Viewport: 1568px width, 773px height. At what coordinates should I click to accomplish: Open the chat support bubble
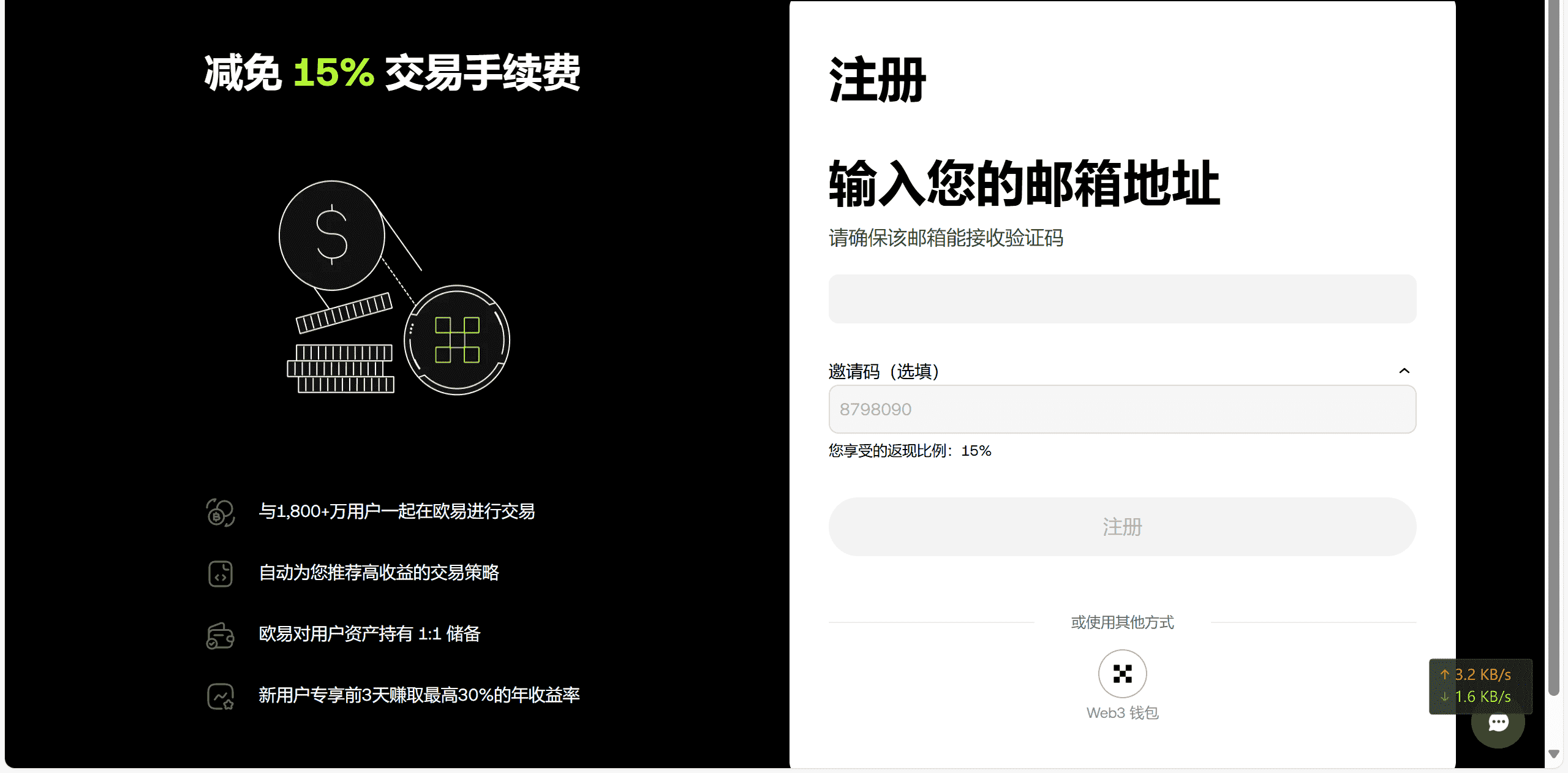click(x=1498, y=723)
